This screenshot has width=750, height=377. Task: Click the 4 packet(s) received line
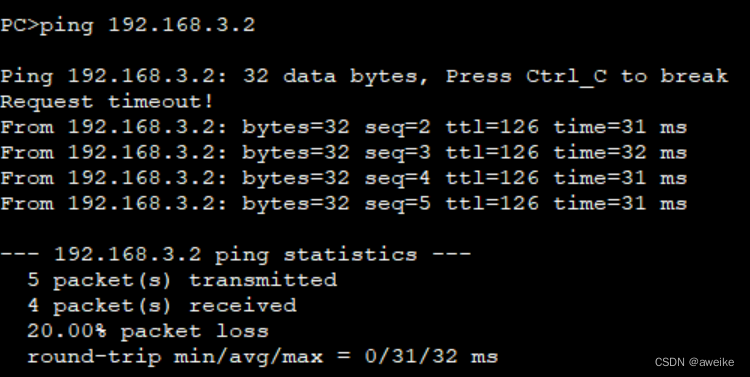(x=162, y=306)
